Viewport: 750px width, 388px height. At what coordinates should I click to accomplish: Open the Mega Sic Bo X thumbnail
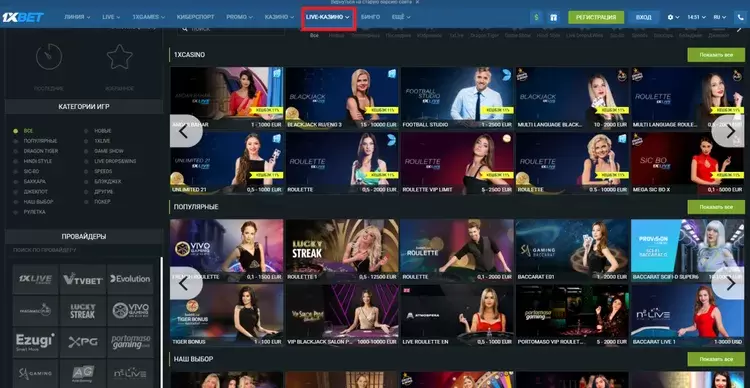(x=687, y=163)
